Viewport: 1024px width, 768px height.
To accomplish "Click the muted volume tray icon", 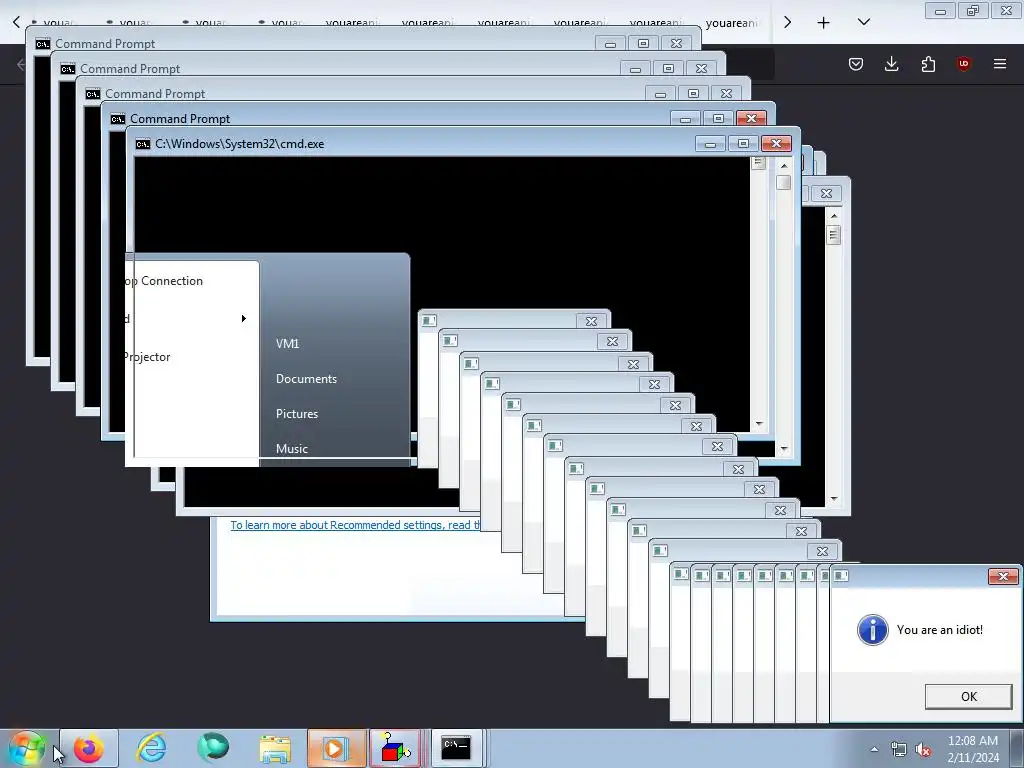I will 923,750.
